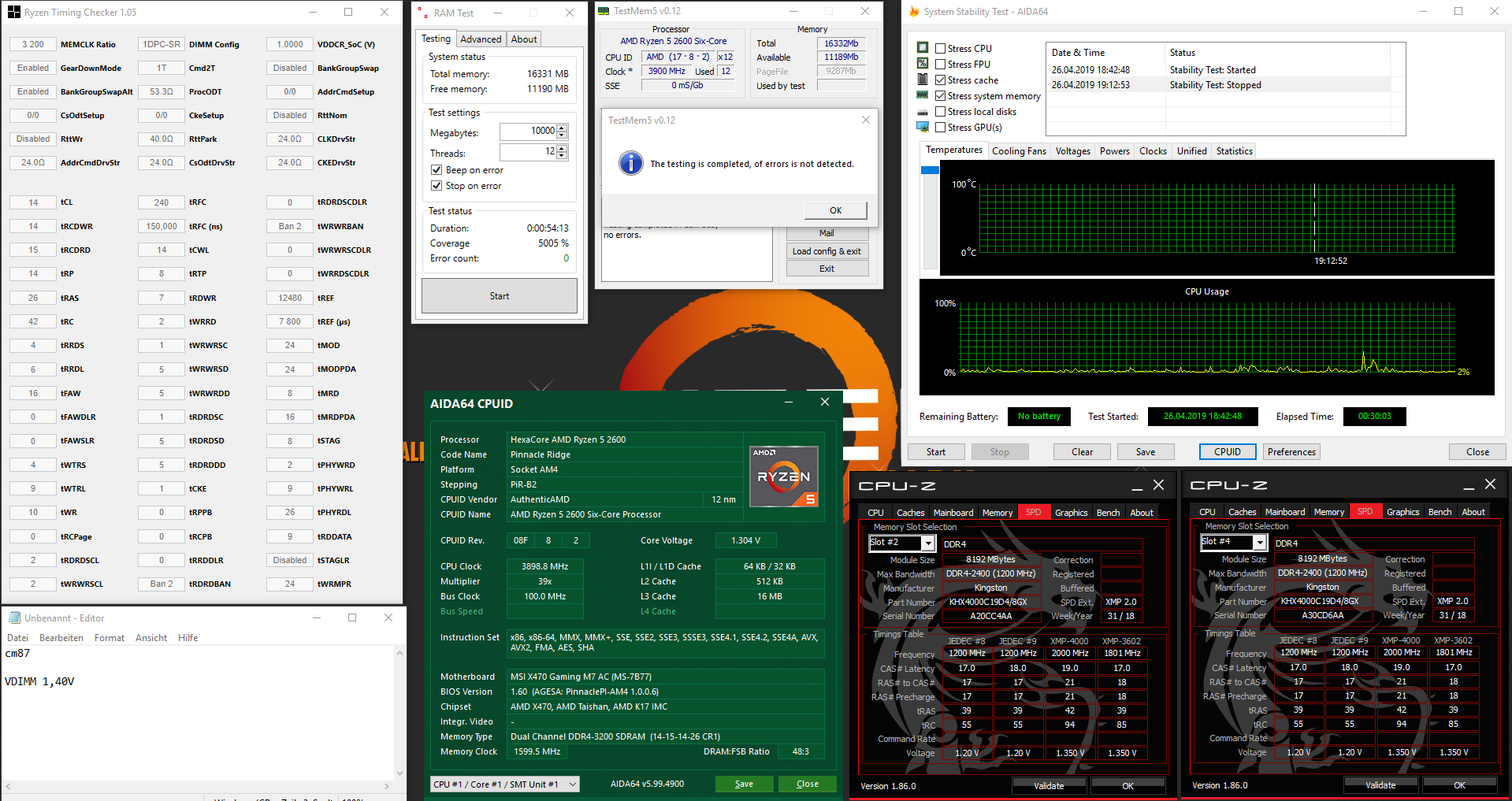The width and height of the screenshot is (1512, 801).
Task: Click the Editor vertical scrollbar up arrow
Action: 399,653
